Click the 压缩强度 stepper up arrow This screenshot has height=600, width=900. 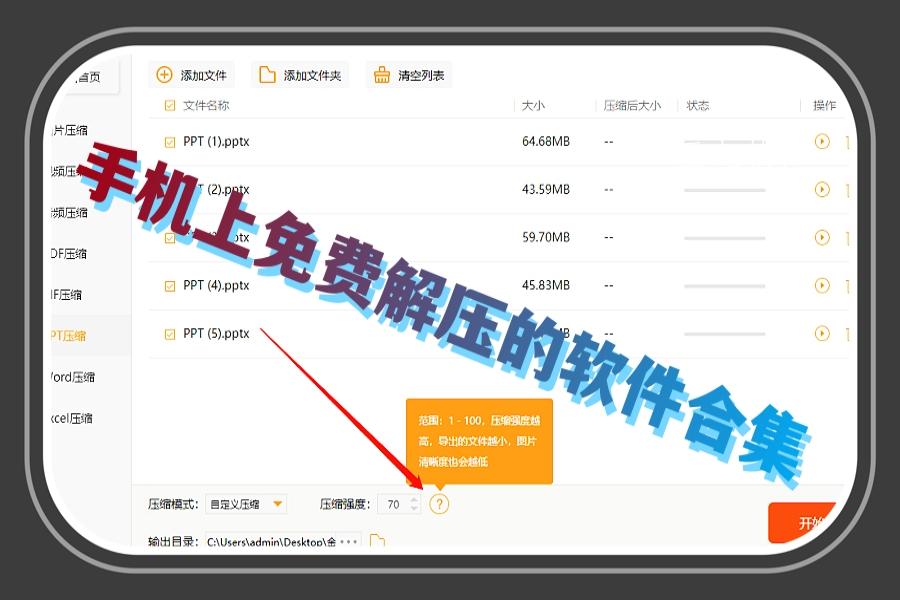click(413, 500)
